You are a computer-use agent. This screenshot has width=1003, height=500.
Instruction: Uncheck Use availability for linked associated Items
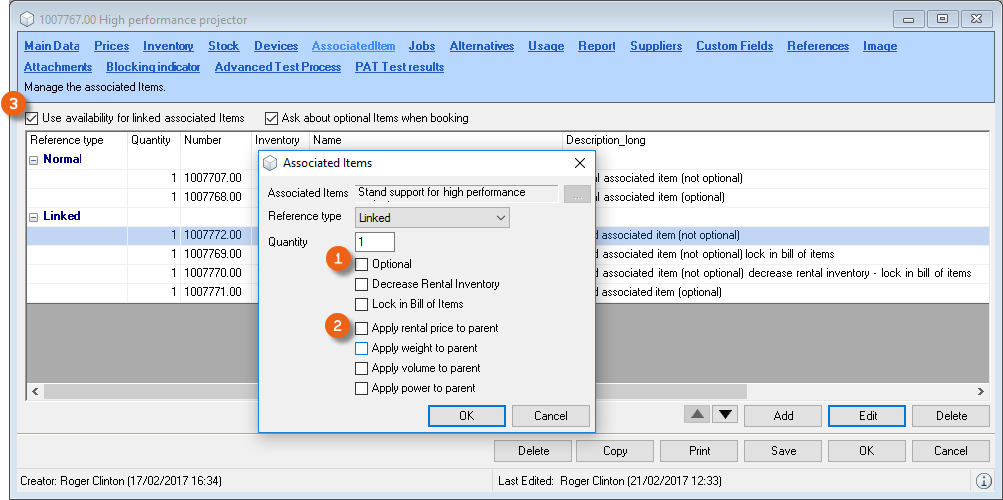click(x=33, y=118)
